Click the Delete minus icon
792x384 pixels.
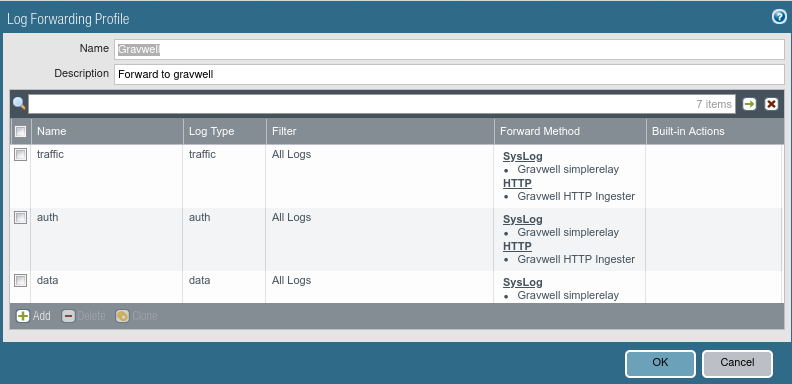[68, 316]
